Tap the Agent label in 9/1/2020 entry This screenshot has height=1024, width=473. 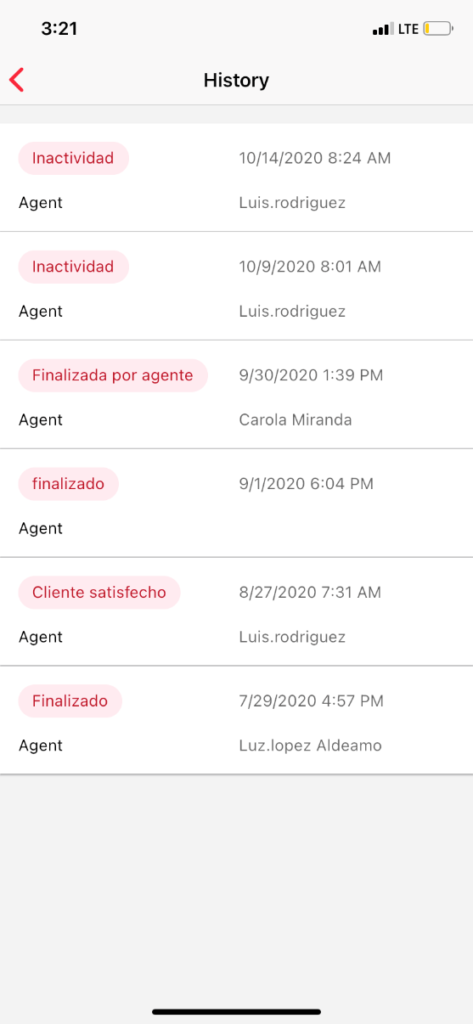[41, 528]
